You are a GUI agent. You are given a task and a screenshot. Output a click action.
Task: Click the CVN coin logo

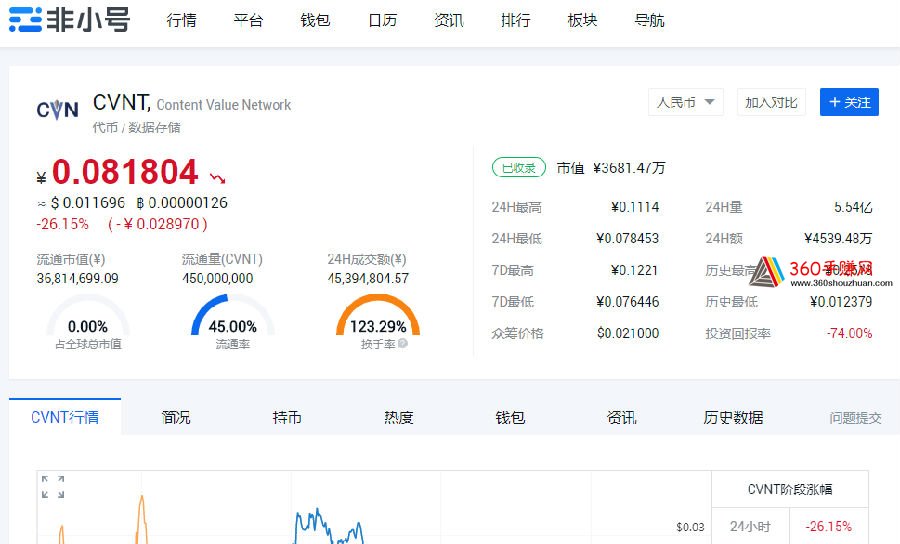pos(57,109)
